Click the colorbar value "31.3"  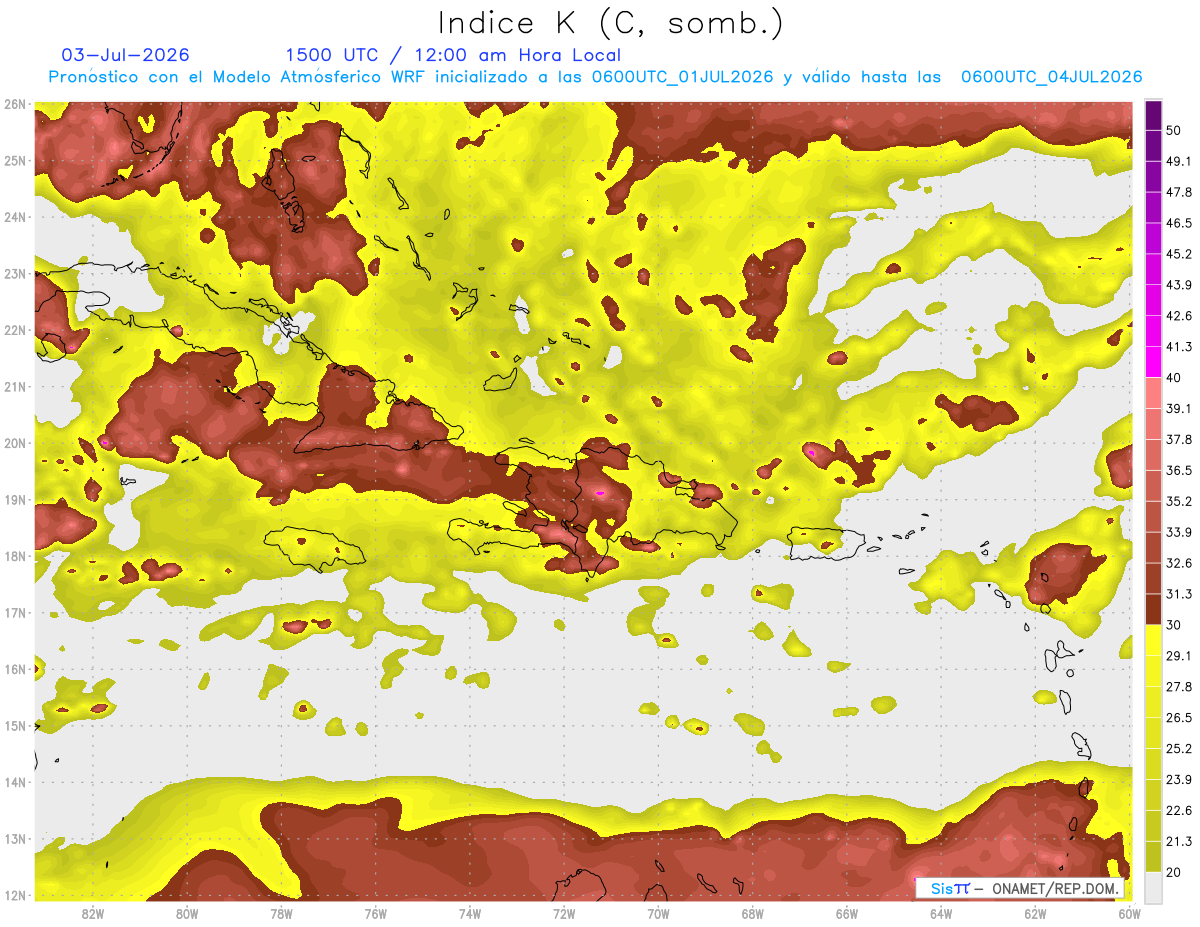point(1179,594)
